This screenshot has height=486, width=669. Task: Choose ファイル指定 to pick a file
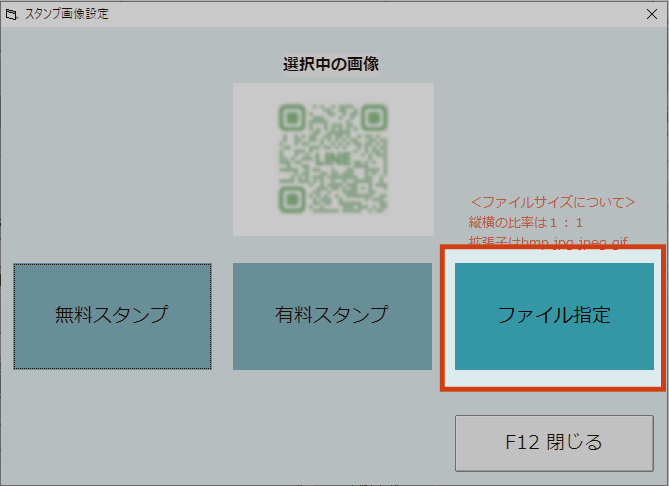554,316
